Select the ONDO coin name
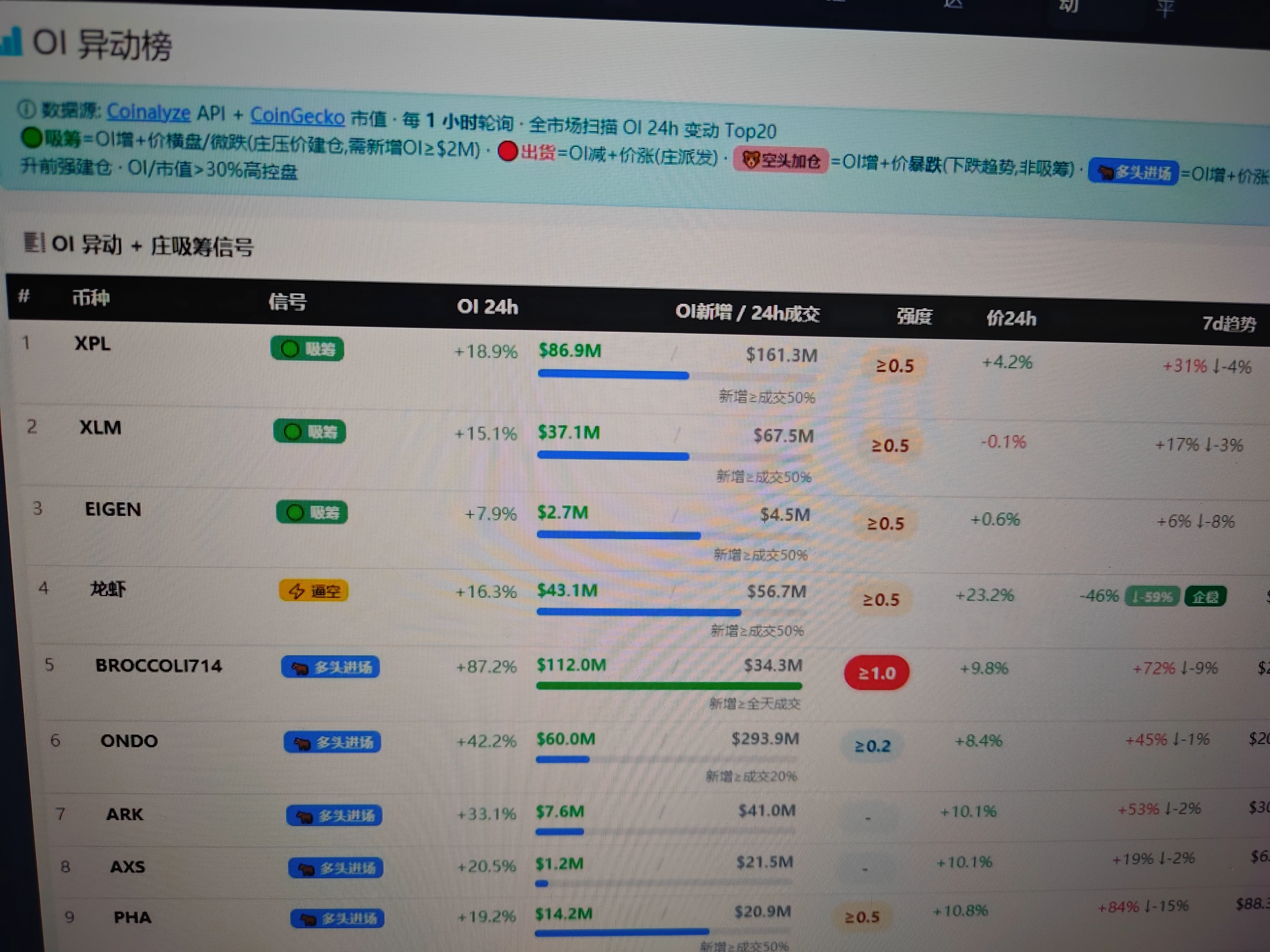The width and height of the screenshot is (1270, 952). 129,741
